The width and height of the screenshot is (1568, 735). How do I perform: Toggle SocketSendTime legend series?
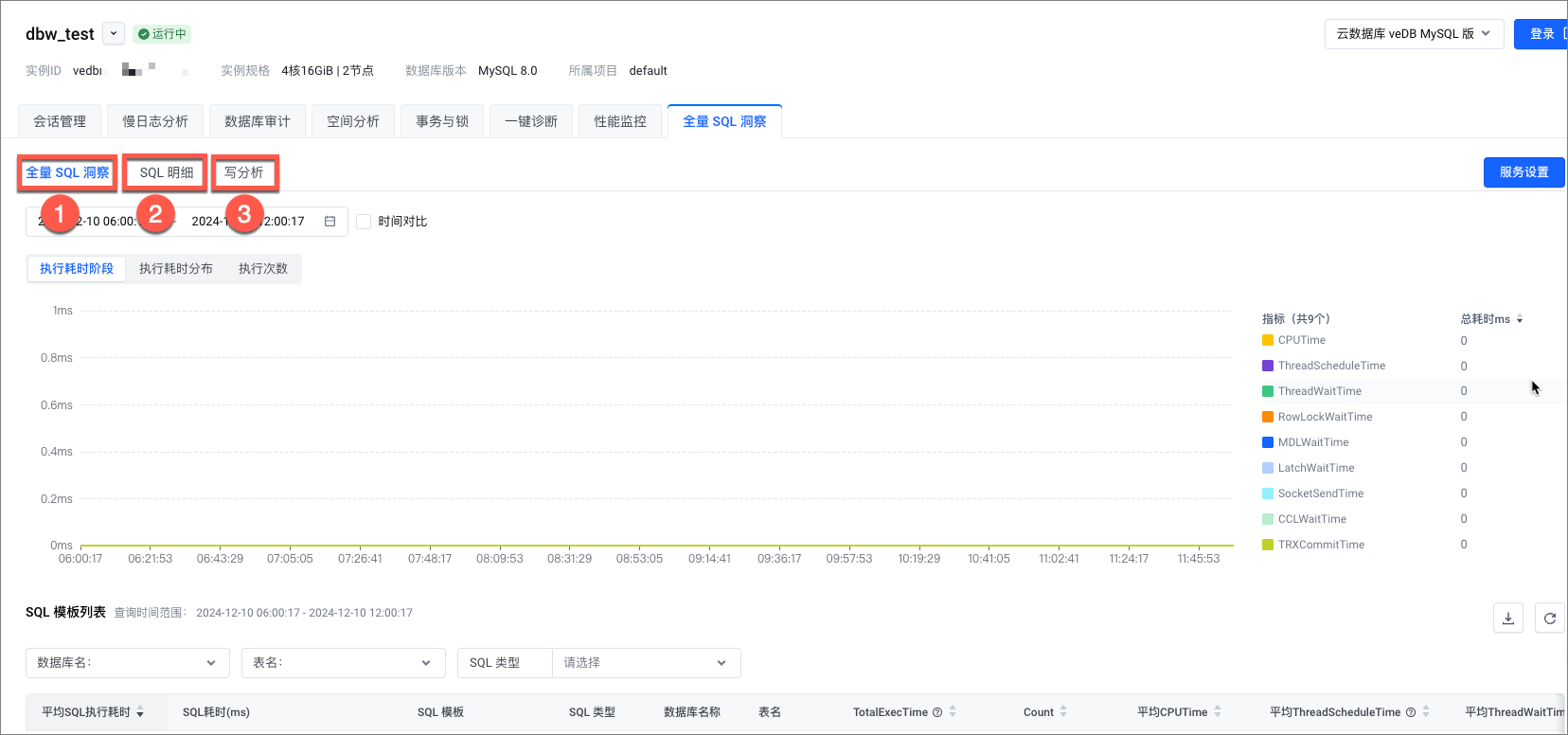coord(1313,493)
